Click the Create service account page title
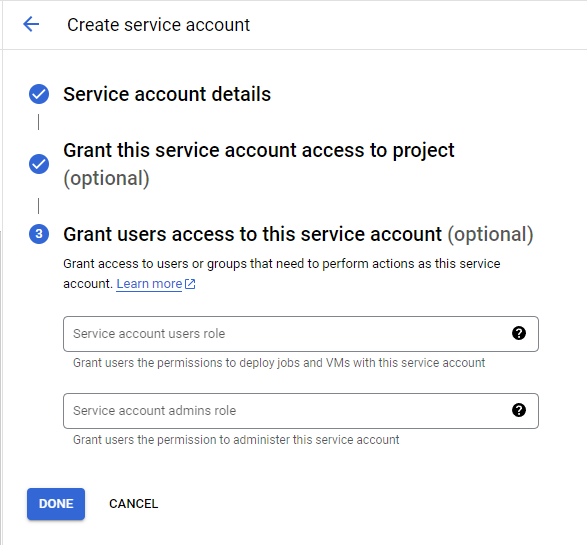Image resolution: width=587 pixels, height=545 pixels. [158, 25]
